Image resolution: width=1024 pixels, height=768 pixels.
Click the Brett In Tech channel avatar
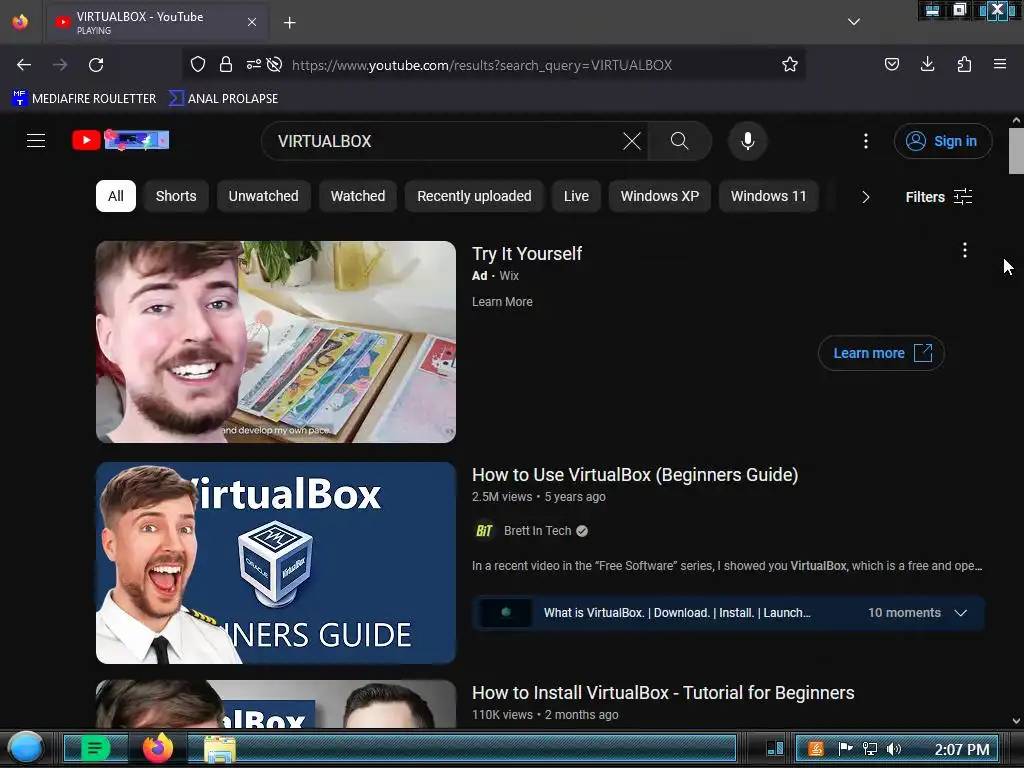pyautogui.click(x=483, y=531)
